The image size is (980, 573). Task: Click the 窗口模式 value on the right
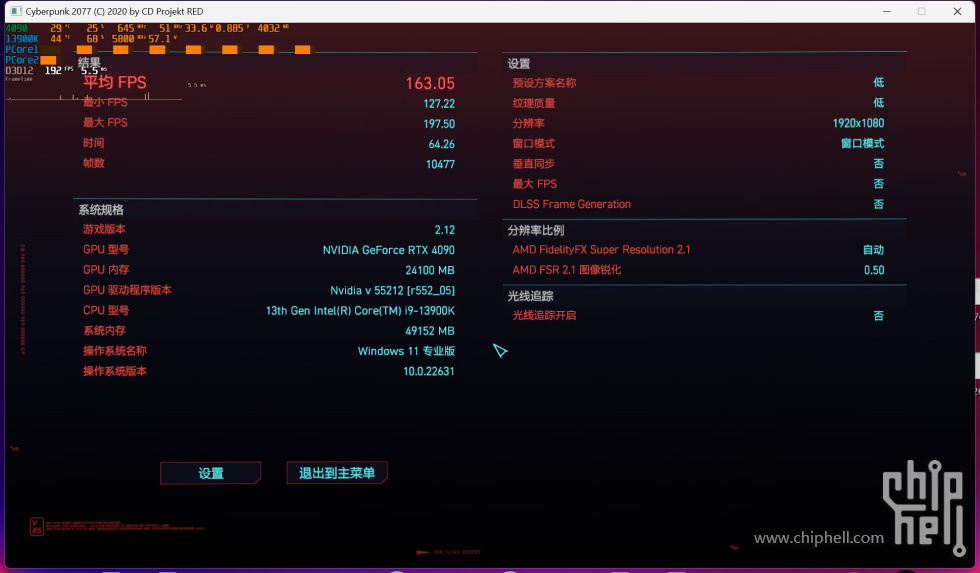point(862,144)
